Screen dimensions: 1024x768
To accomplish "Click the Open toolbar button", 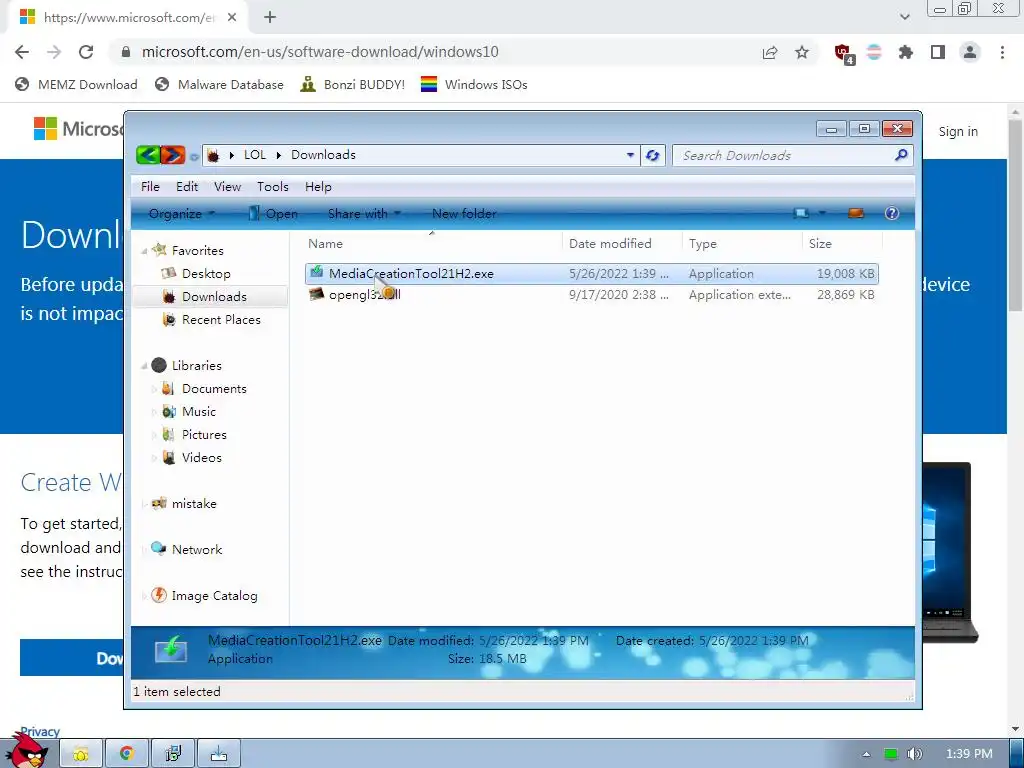I will (273, 214).
